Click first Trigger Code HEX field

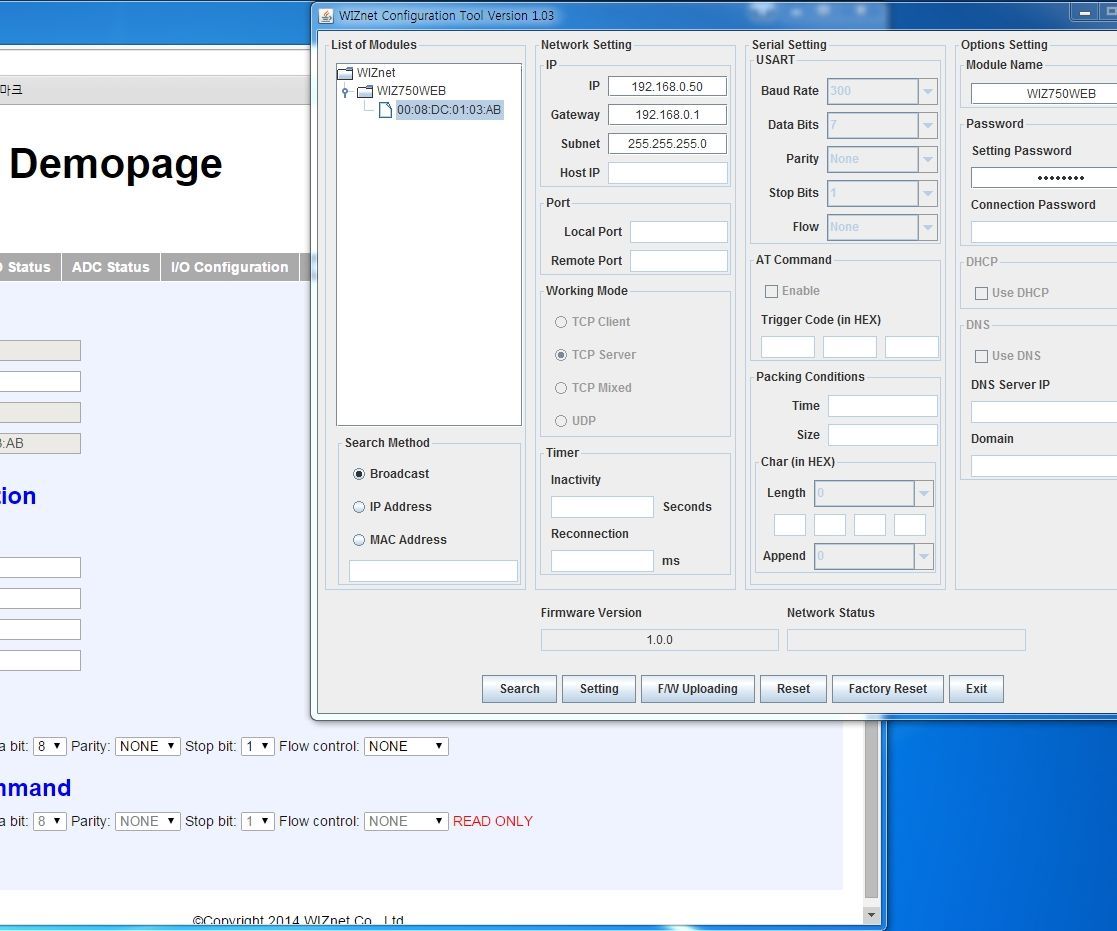click(787, 348)
